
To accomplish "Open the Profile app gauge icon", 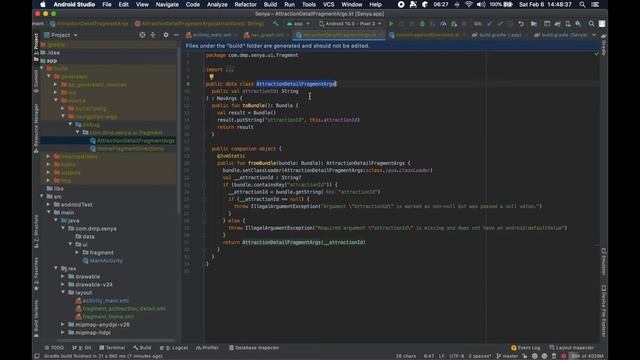I will tap(443, 24).
